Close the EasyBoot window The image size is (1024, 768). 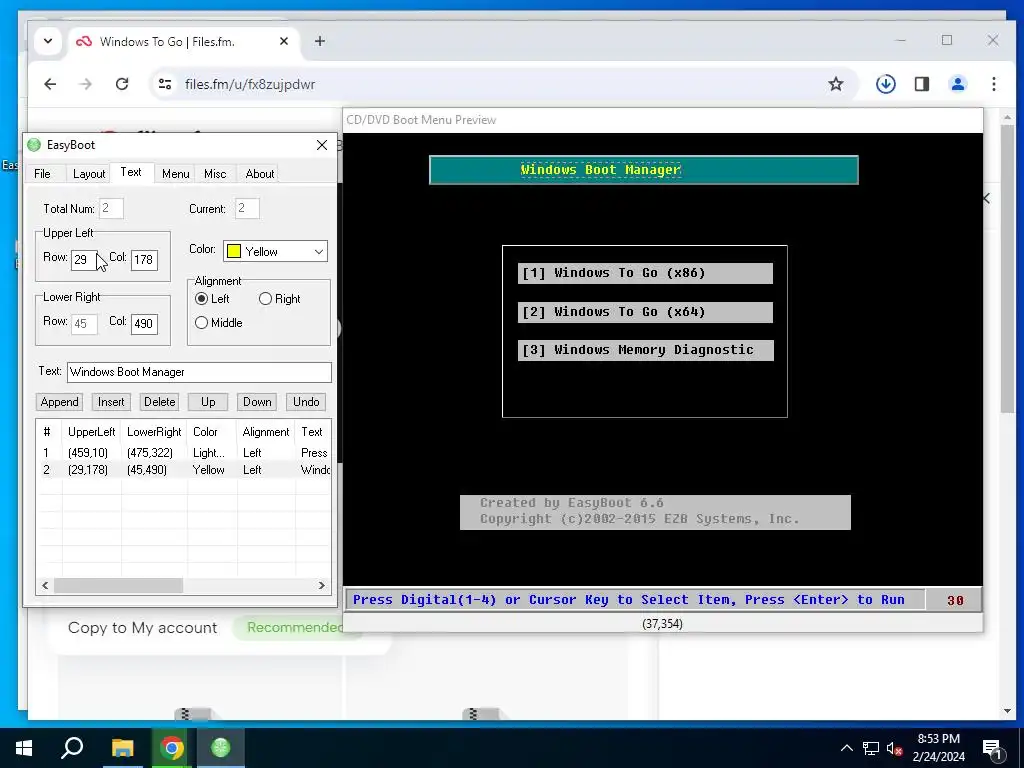[322, 145]
